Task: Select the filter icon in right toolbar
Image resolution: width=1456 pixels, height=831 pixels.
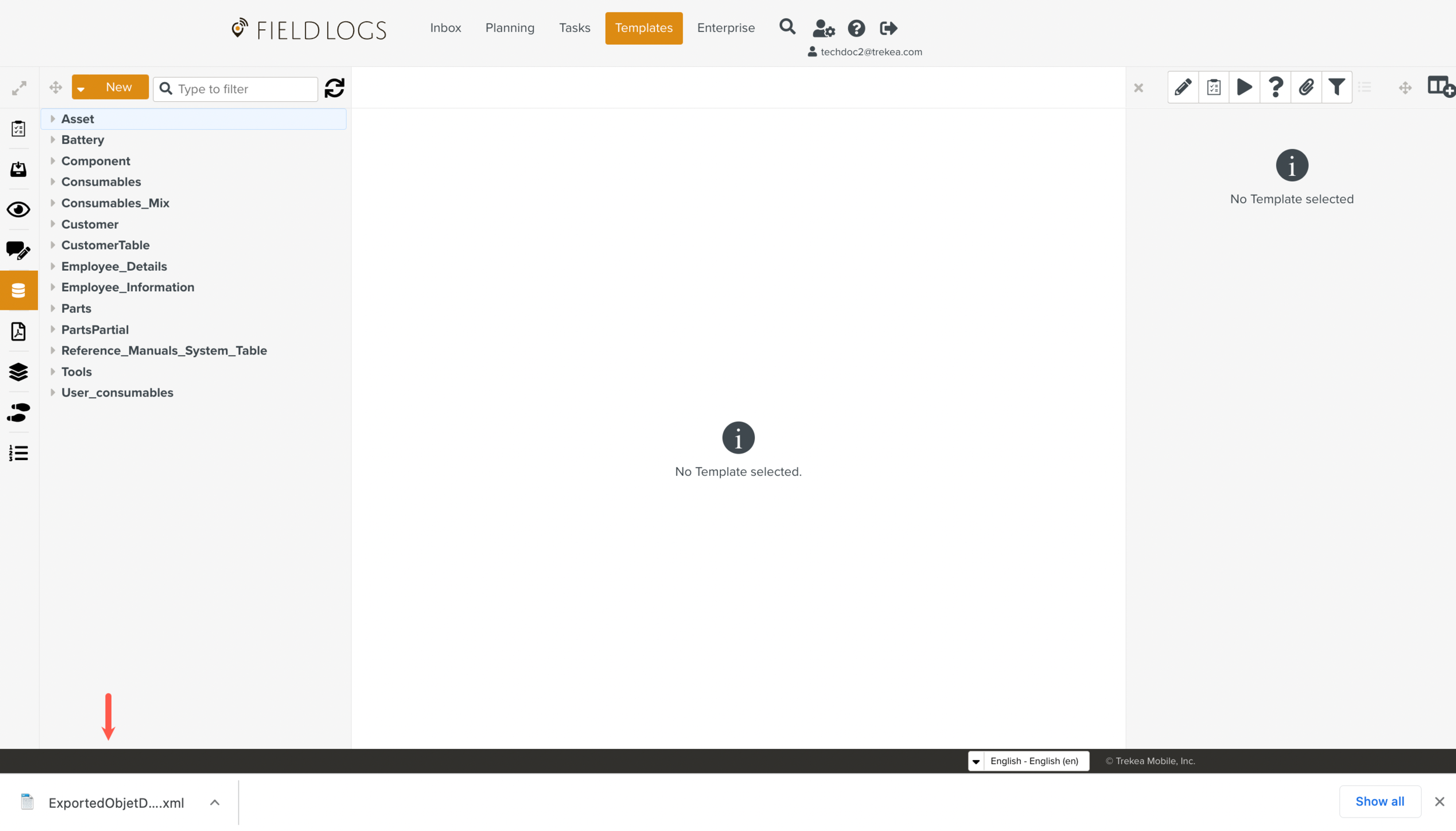Action: tap(1336, 87)
